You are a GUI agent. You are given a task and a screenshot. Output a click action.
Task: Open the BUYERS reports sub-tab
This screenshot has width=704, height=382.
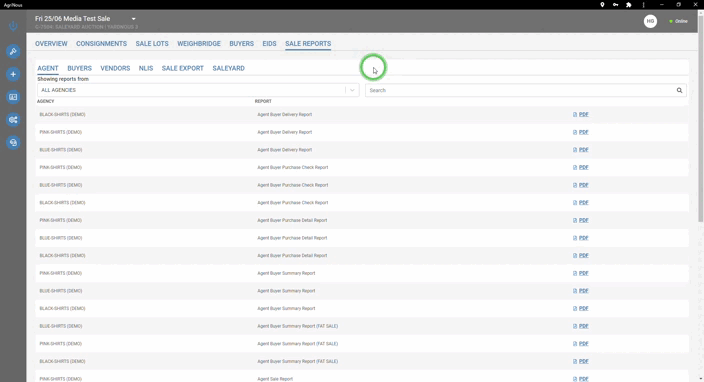pyautogui.click(x=79, y=68)
